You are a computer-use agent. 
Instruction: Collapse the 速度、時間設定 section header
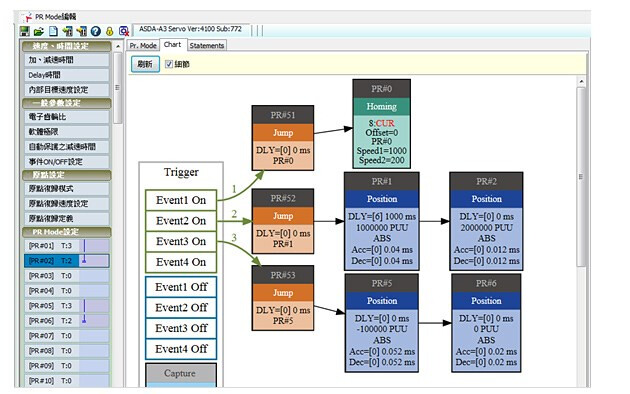click(67, 46)
